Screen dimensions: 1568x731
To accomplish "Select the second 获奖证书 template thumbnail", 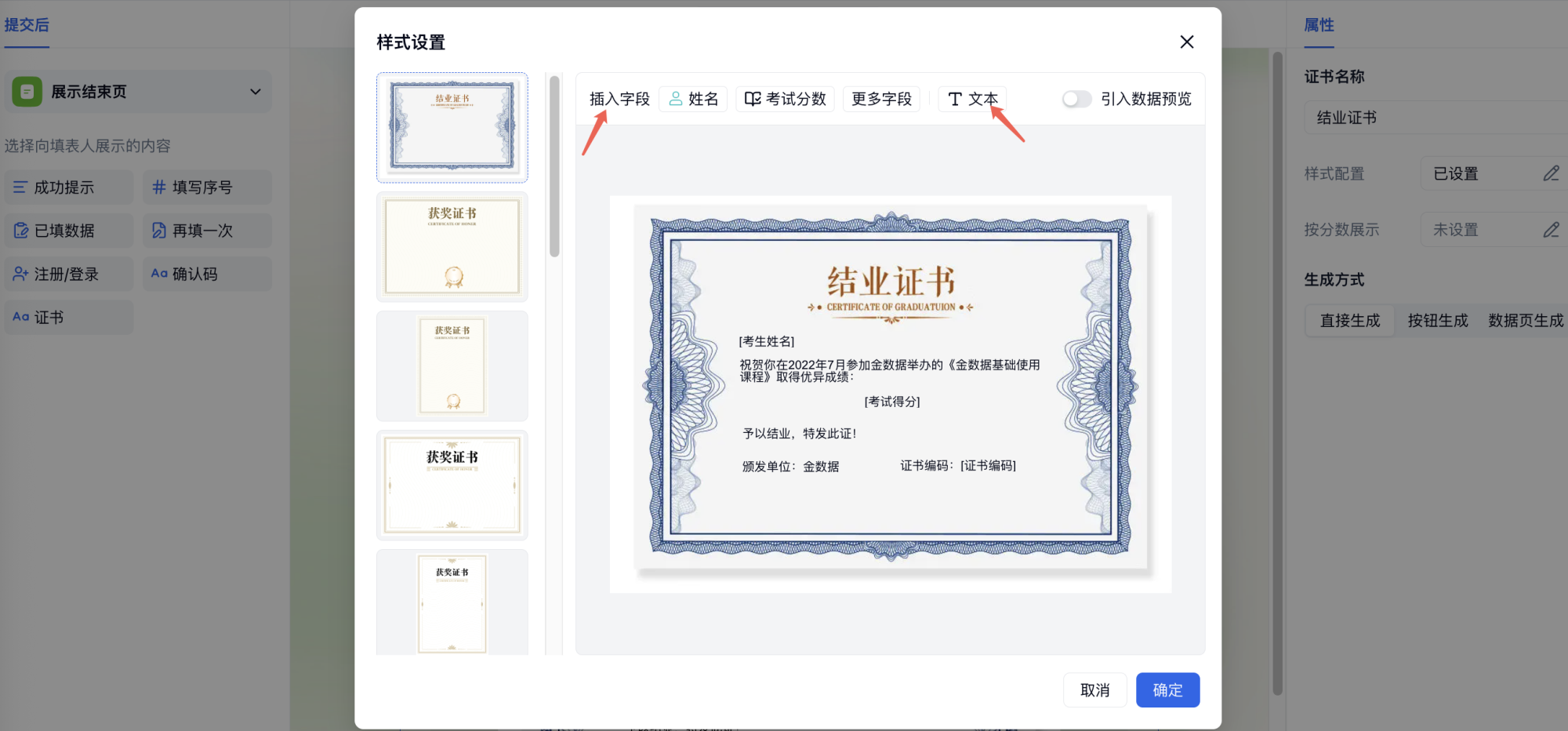I will click(452, 365).
